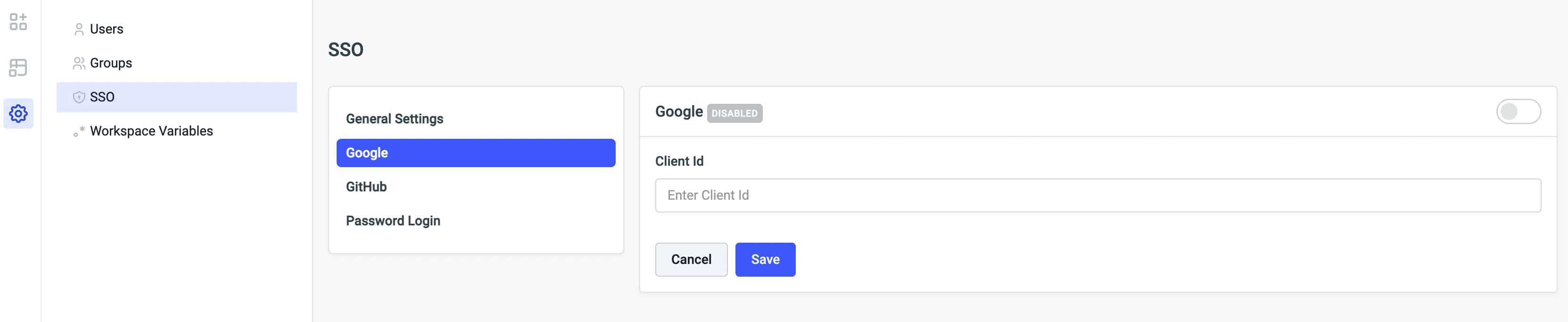
Task: Open the apps dashboard grid icon
Action: [18, 22]
